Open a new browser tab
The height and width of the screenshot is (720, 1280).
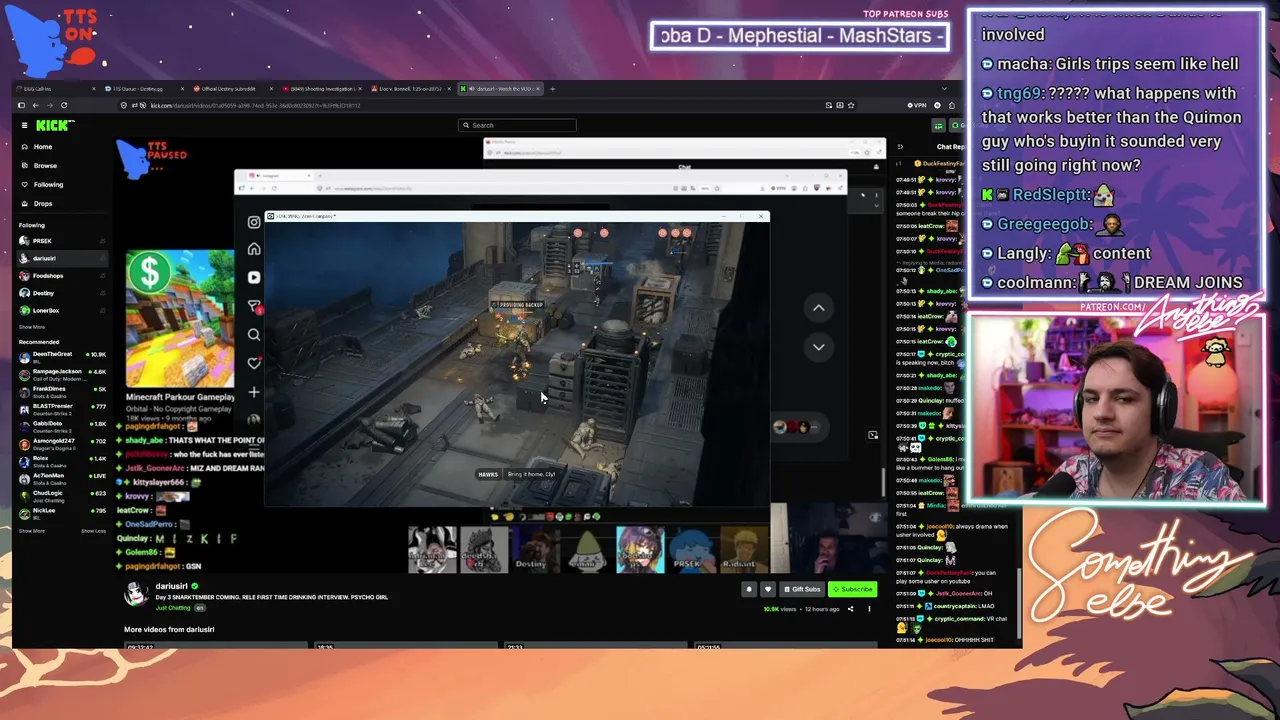coord(552,89)
